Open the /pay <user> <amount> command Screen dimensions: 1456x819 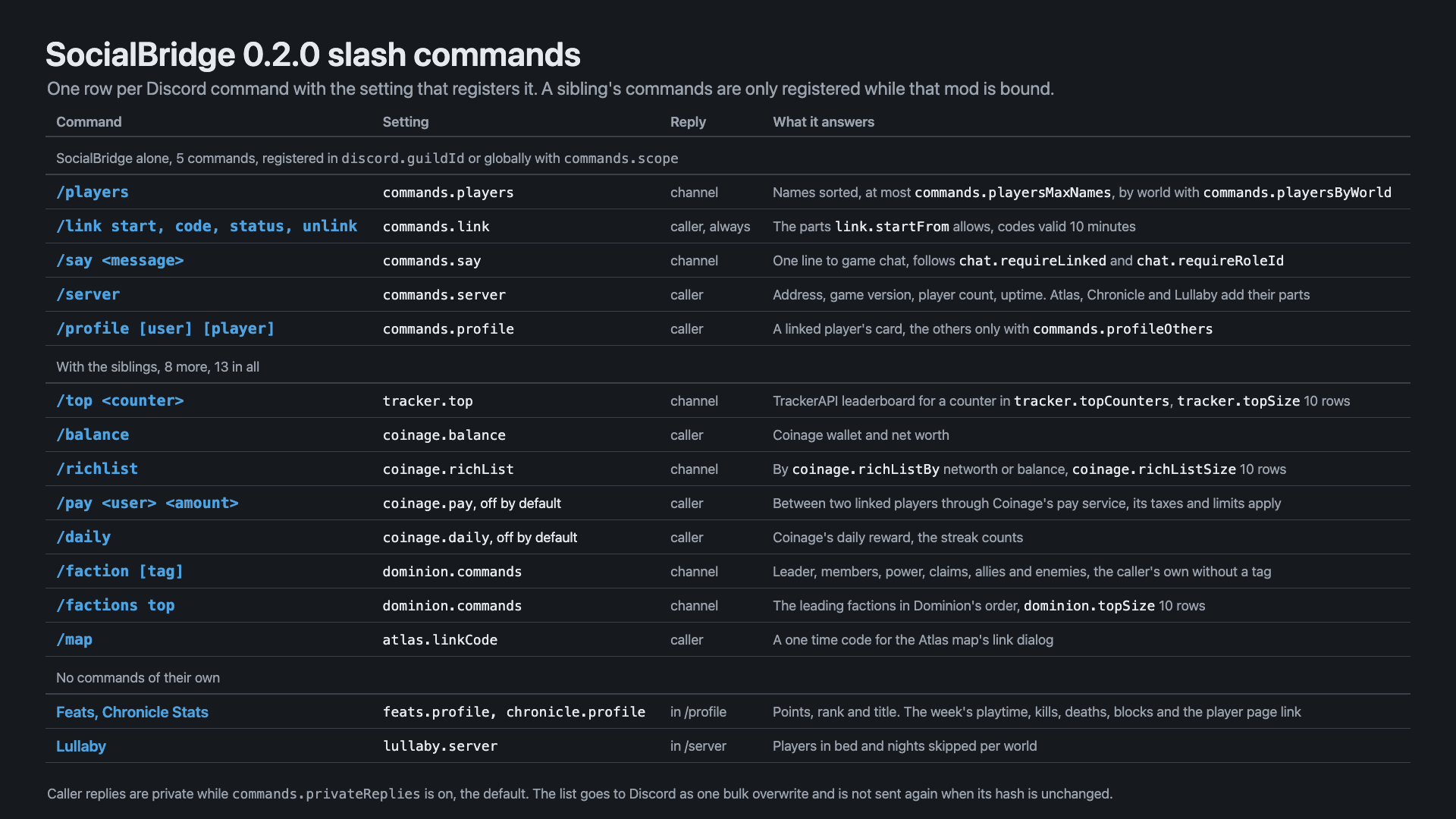147,503
